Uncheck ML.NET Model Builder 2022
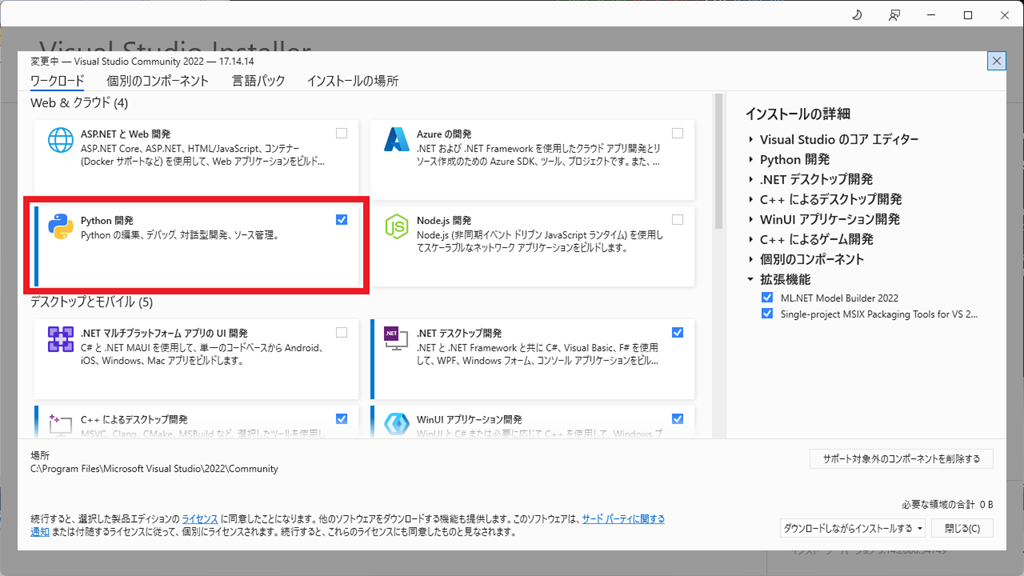The height and width of the screenshot is (576, 1024). click(x=767, y=298)
